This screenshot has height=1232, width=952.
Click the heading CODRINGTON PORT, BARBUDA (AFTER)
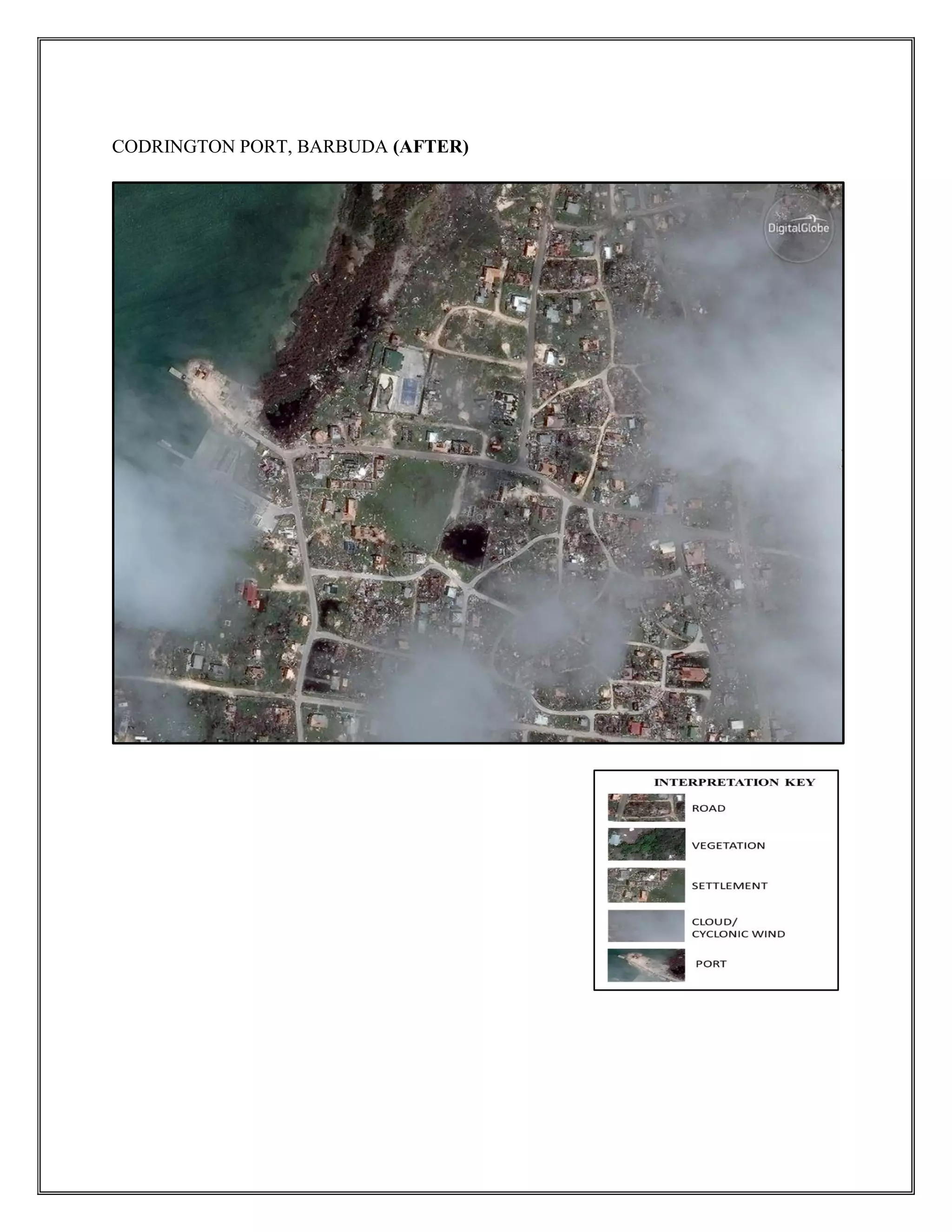290,146
